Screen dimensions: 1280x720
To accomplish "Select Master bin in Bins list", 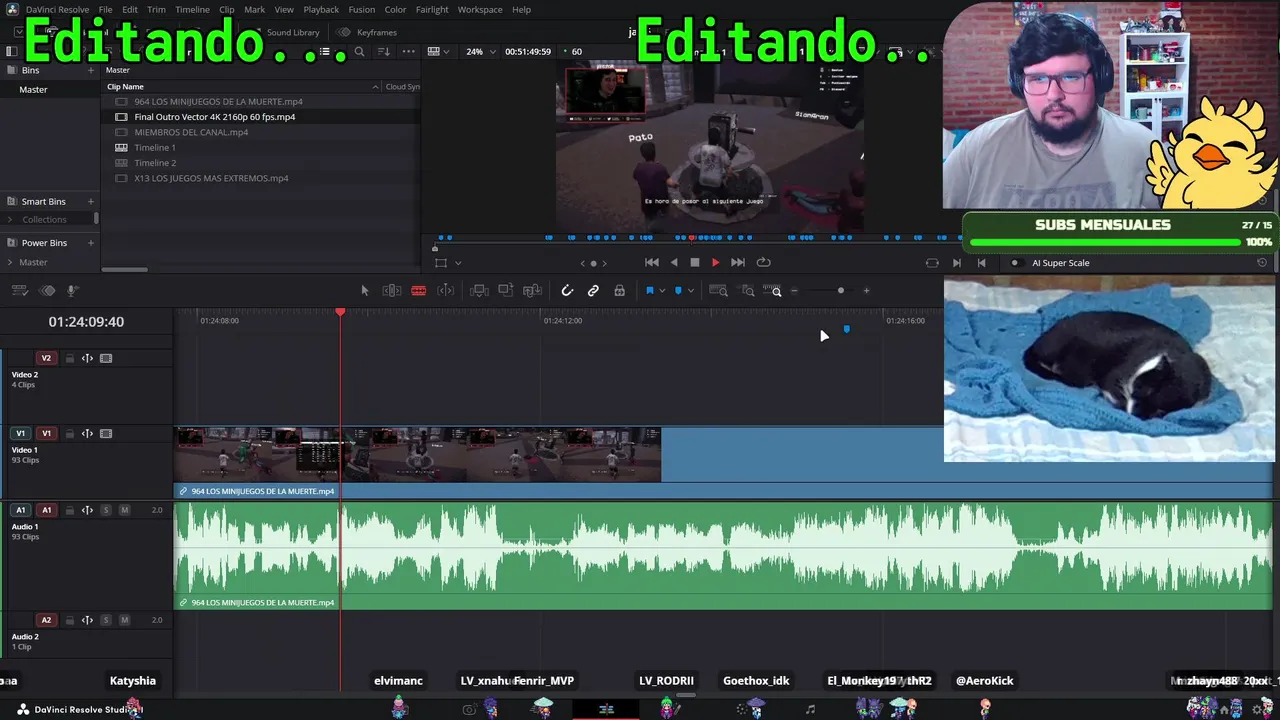I will [33, 89].
